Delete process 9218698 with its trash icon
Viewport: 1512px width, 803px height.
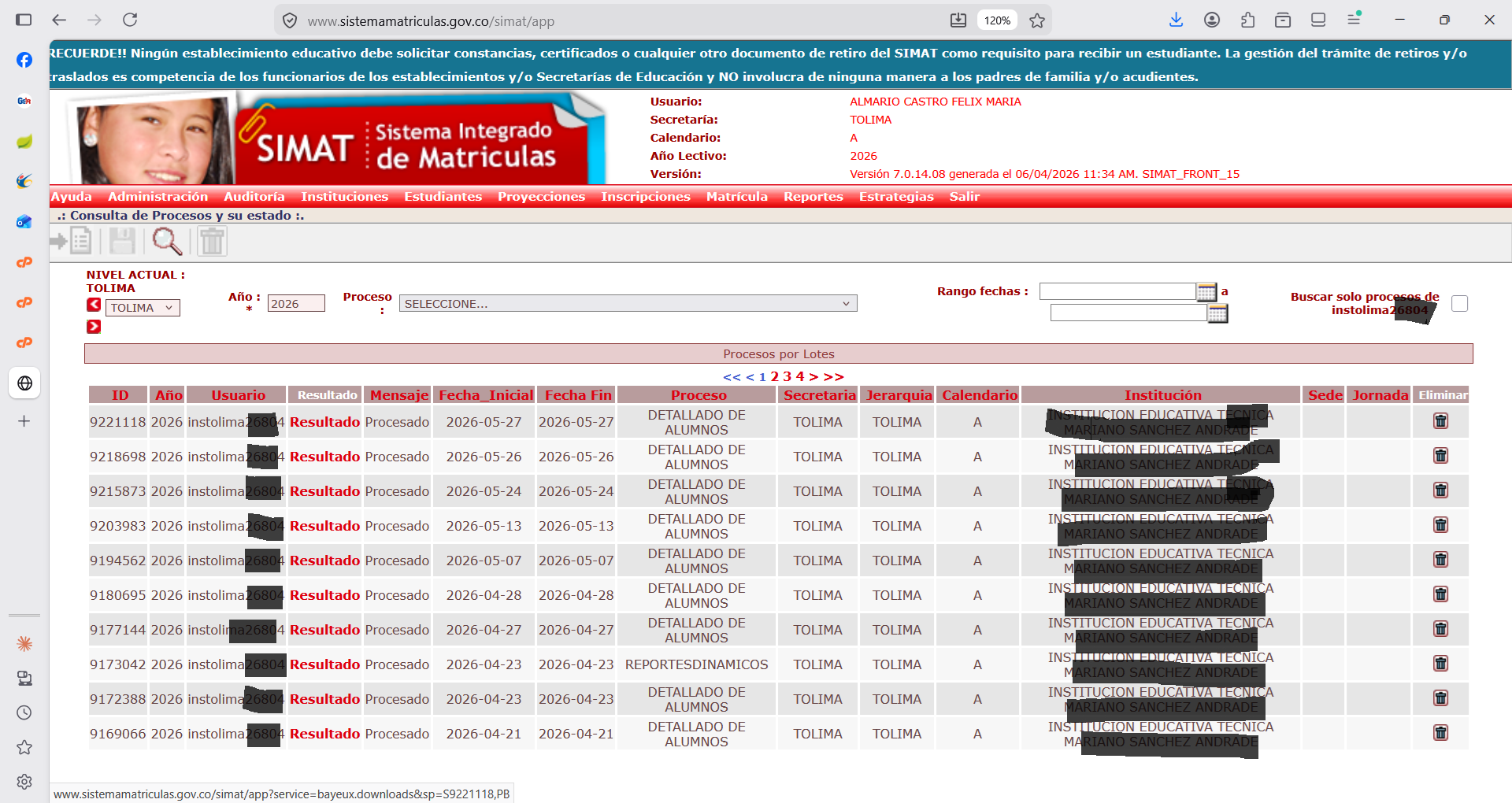1440,456
